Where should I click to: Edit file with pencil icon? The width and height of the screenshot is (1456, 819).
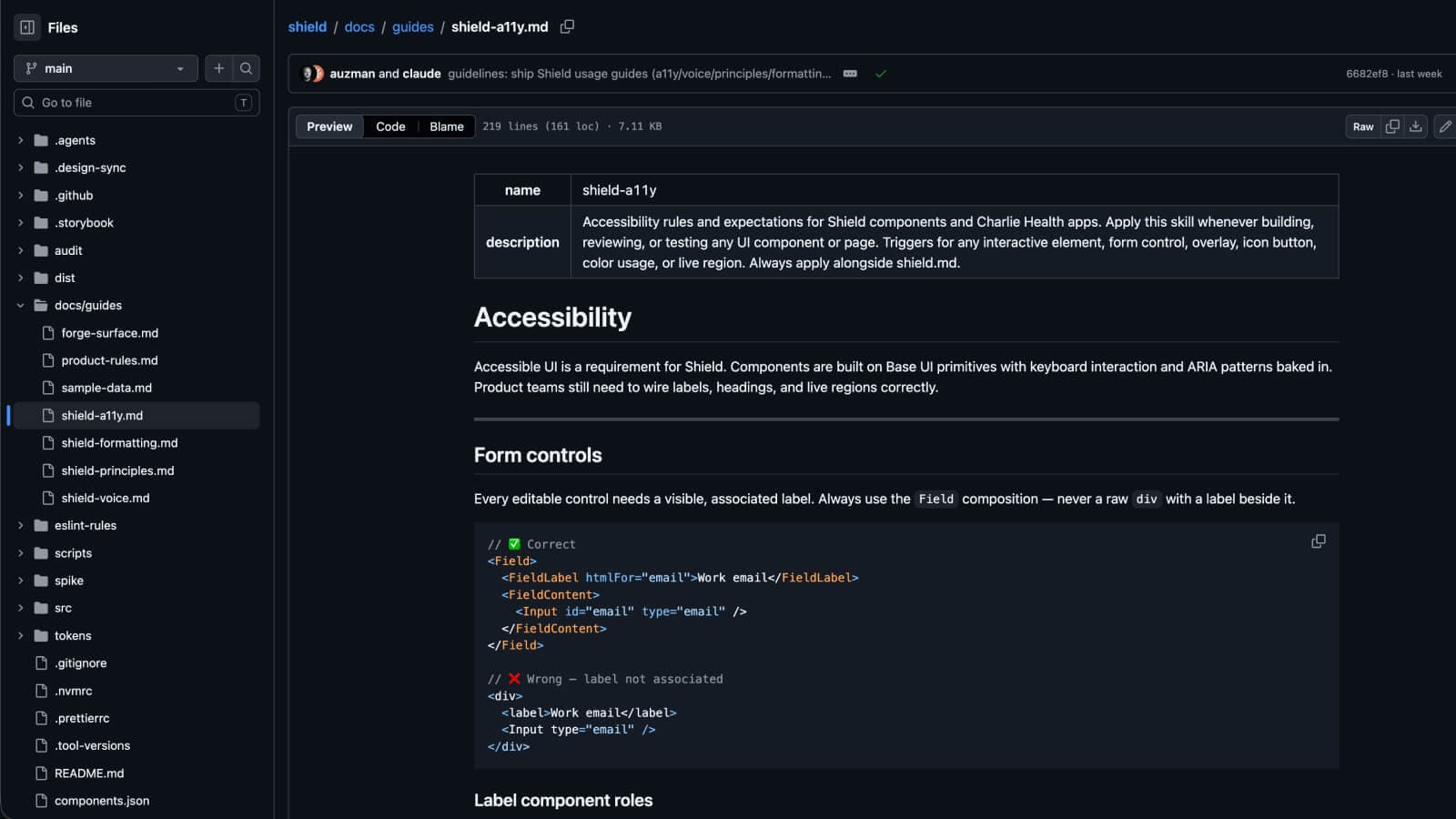[x=1445, y=126]
